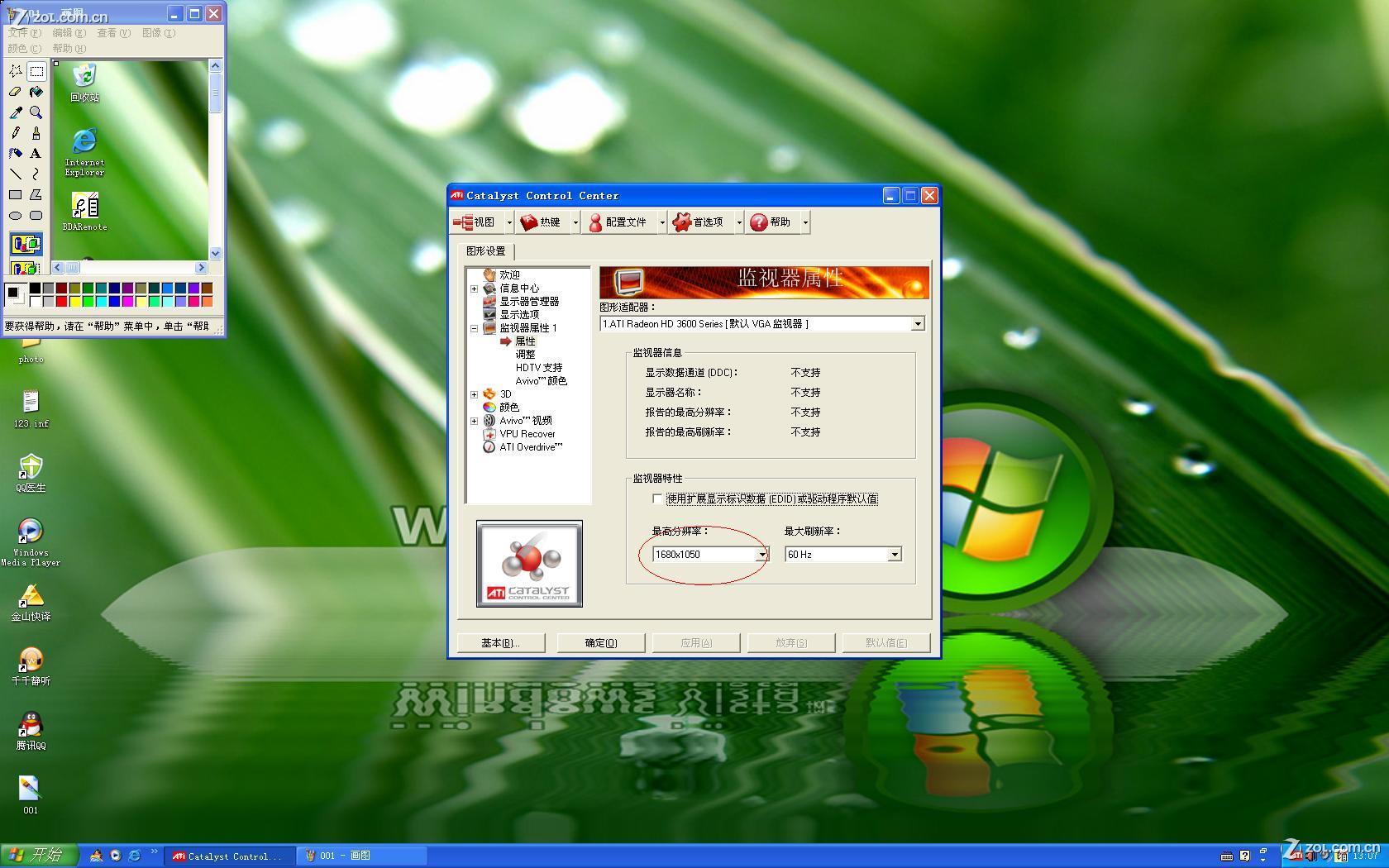Open the 配置文件 toolbar dropdown arrow

tap(661, 222)
